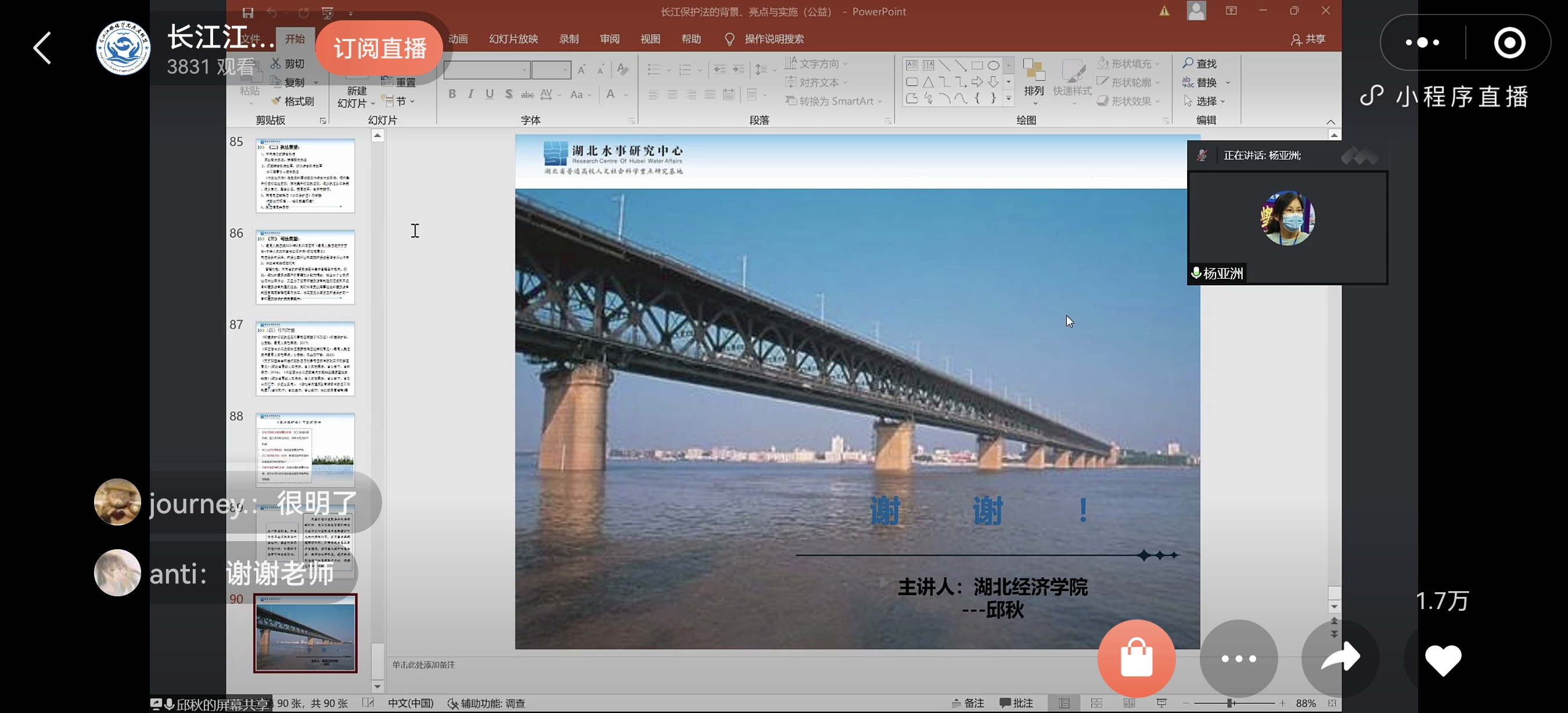Viewport: 1568px width, 713px height.
Task: Click the 排列 (Arrange) icon
Action: [x=1033, y=79]
